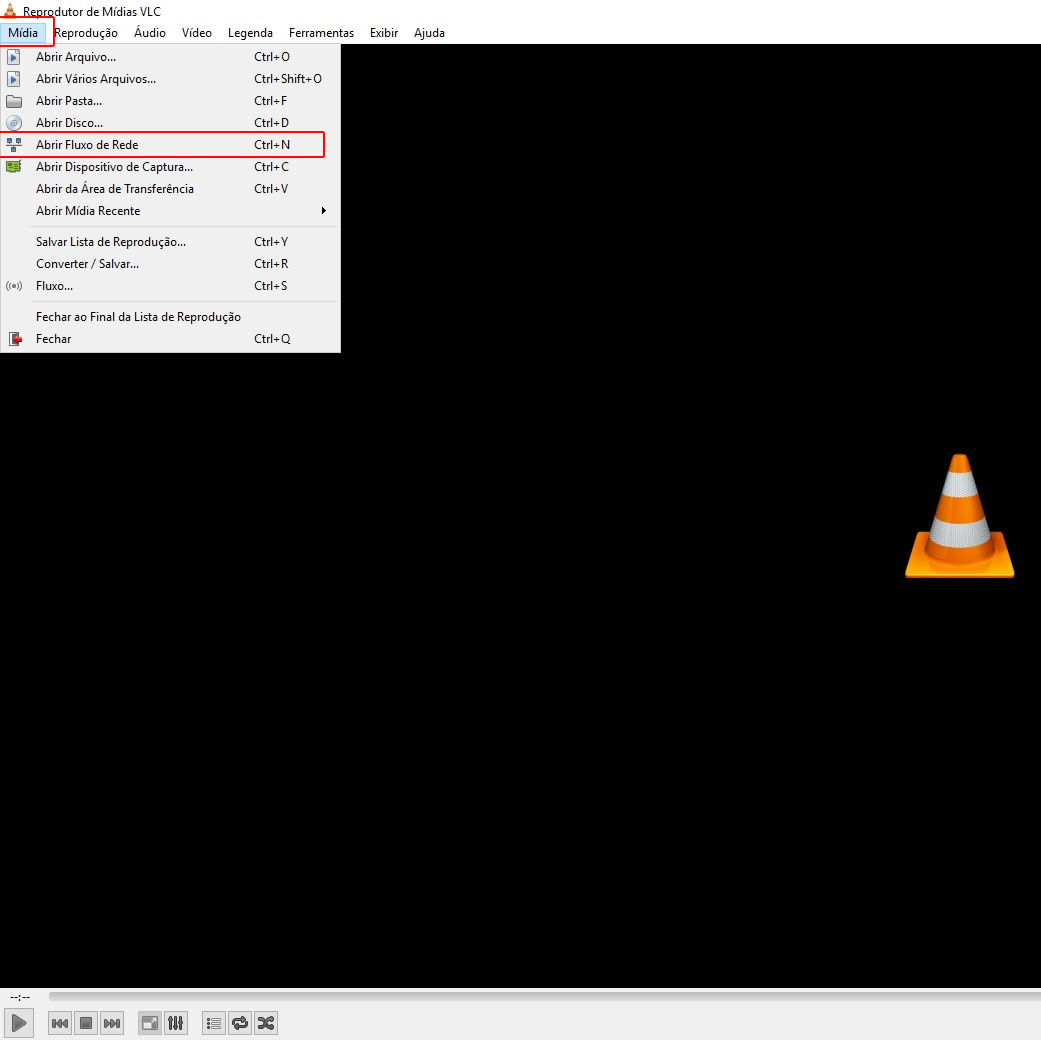Viewport: 1041px width, 1040px height.
Task: Click the elapsed time label --:--
Action: coord(20,997)
